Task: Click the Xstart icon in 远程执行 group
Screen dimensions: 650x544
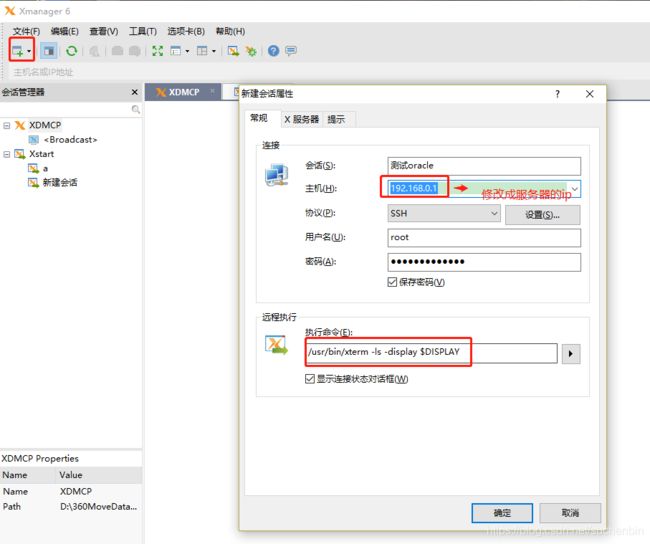Action: pos(276,345)
